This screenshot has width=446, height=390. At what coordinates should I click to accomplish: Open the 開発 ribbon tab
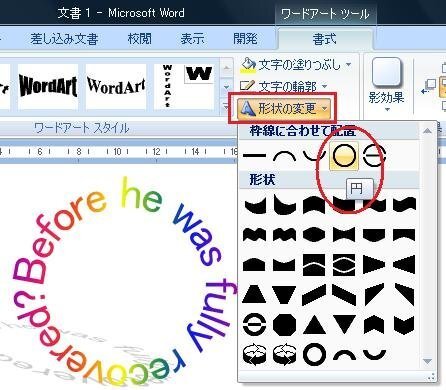245,39
